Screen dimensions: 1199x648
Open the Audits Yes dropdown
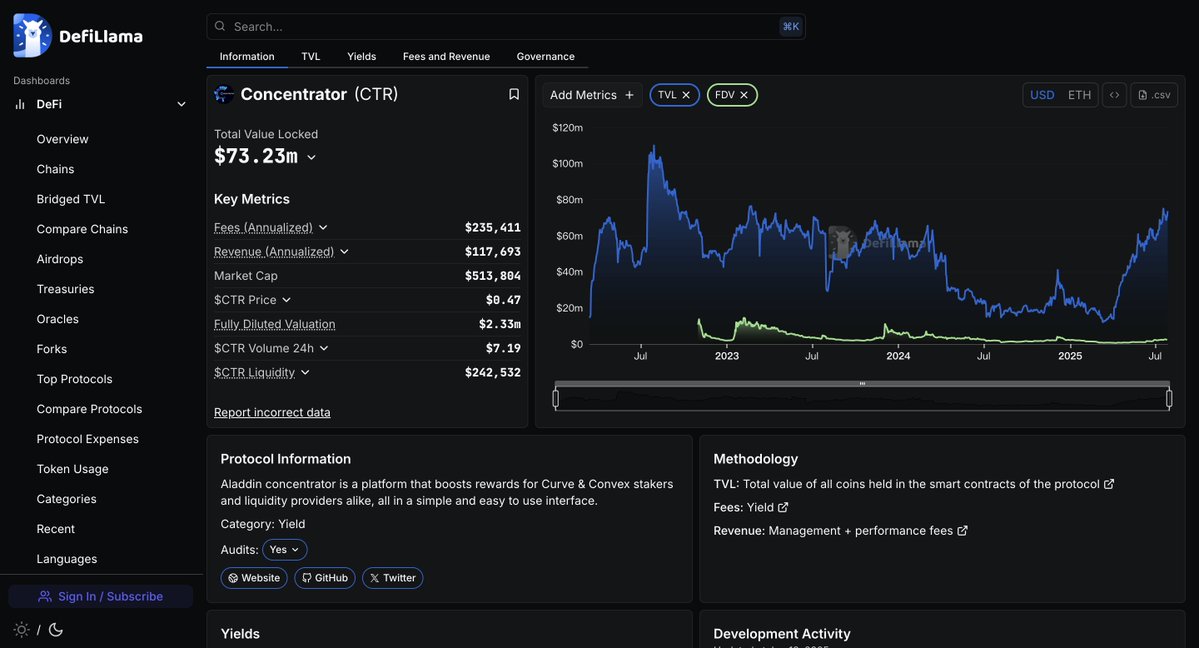[x=284, y=549]
